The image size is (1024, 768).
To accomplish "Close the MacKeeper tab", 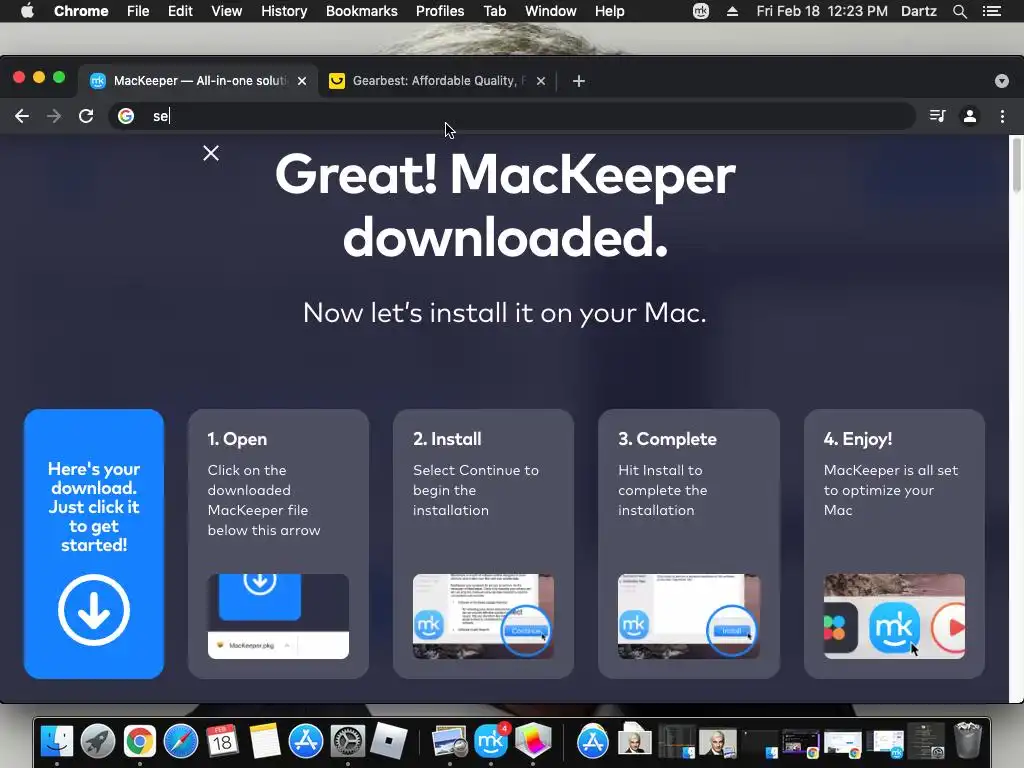I will click(302, 81).
